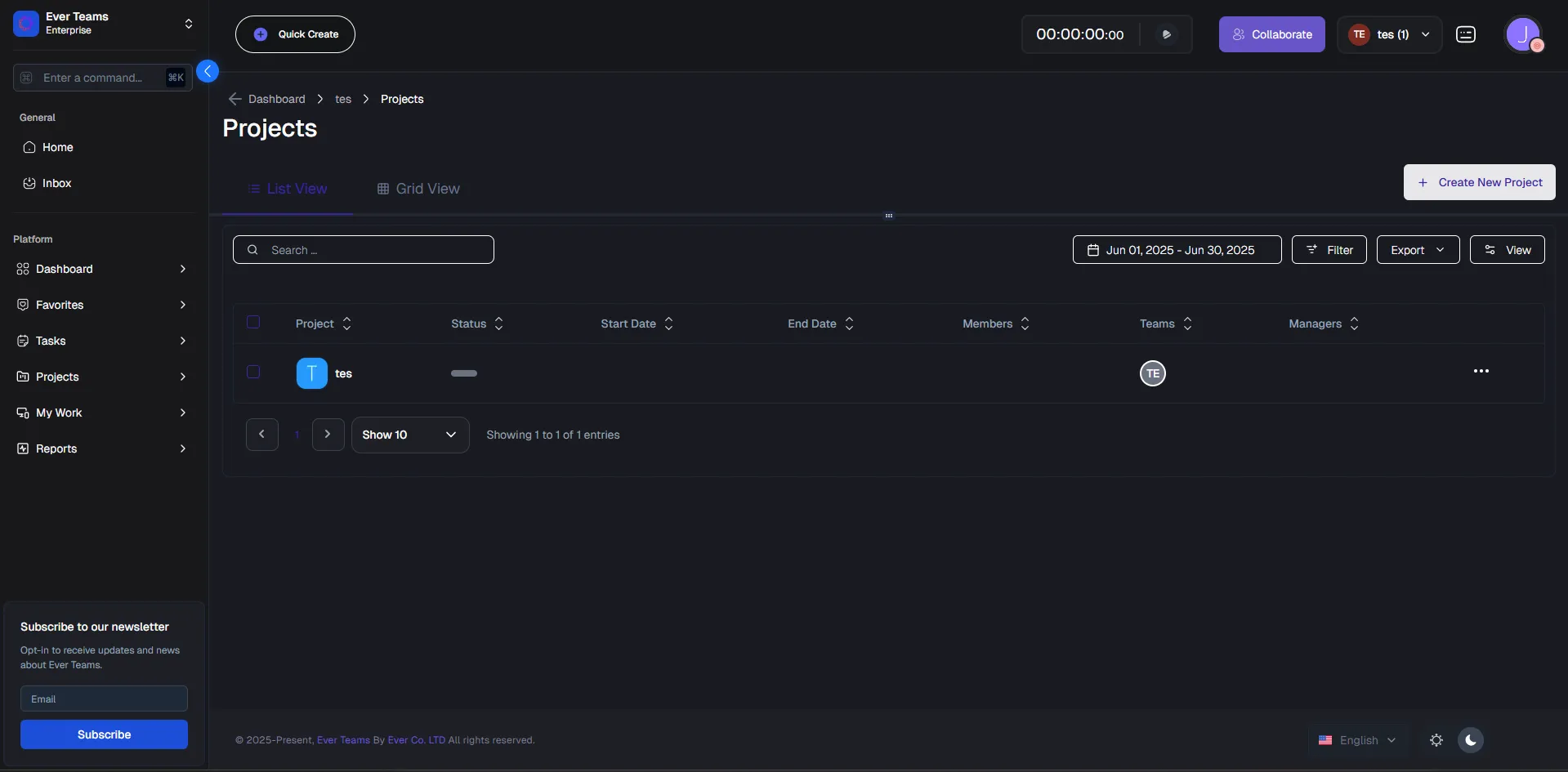Start the timer with the play icon
Viewport: 1568px width, 772px height.
click(x=1167, y=34)
